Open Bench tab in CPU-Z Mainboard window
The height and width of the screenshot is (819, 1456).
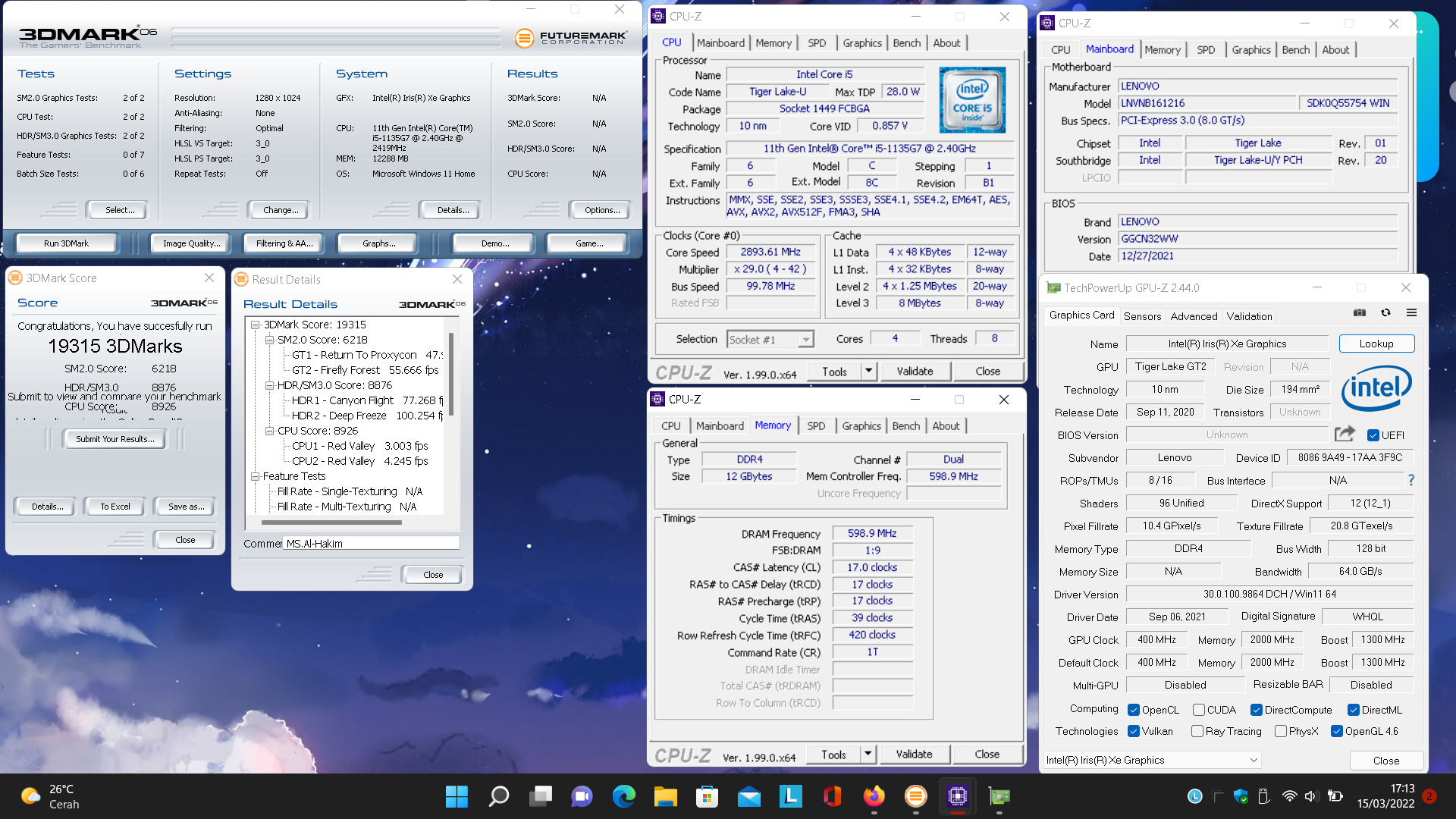(1295, 50)
